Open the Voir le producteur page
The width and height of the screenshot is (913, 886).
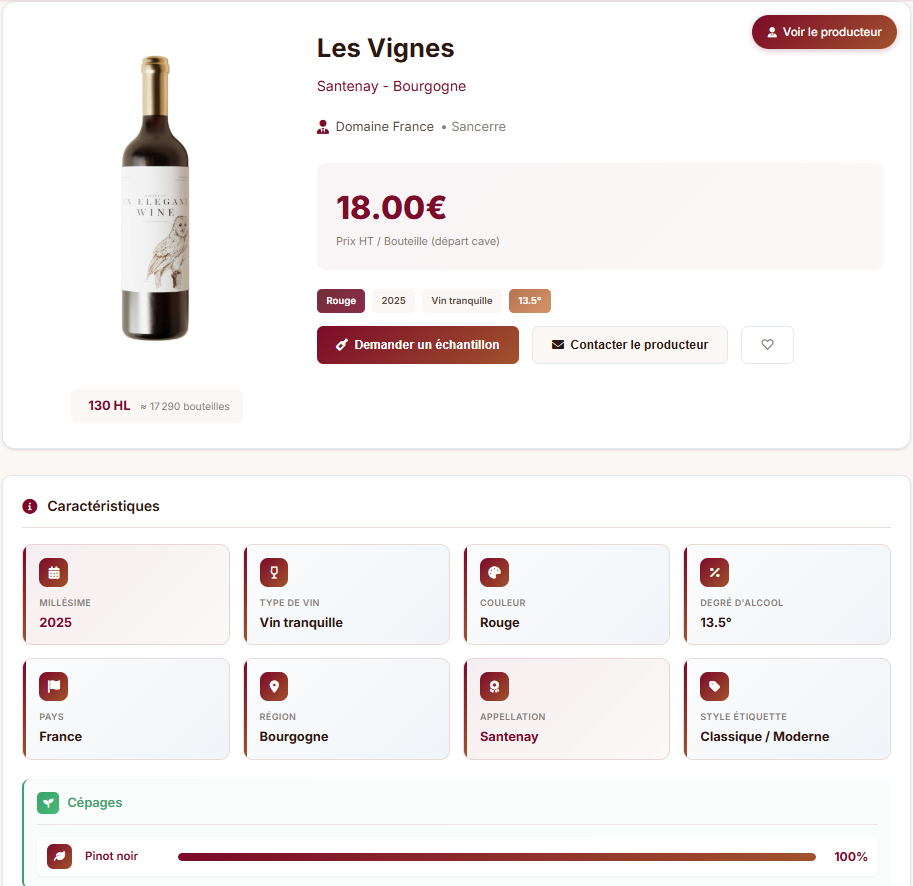coord(824,32)
